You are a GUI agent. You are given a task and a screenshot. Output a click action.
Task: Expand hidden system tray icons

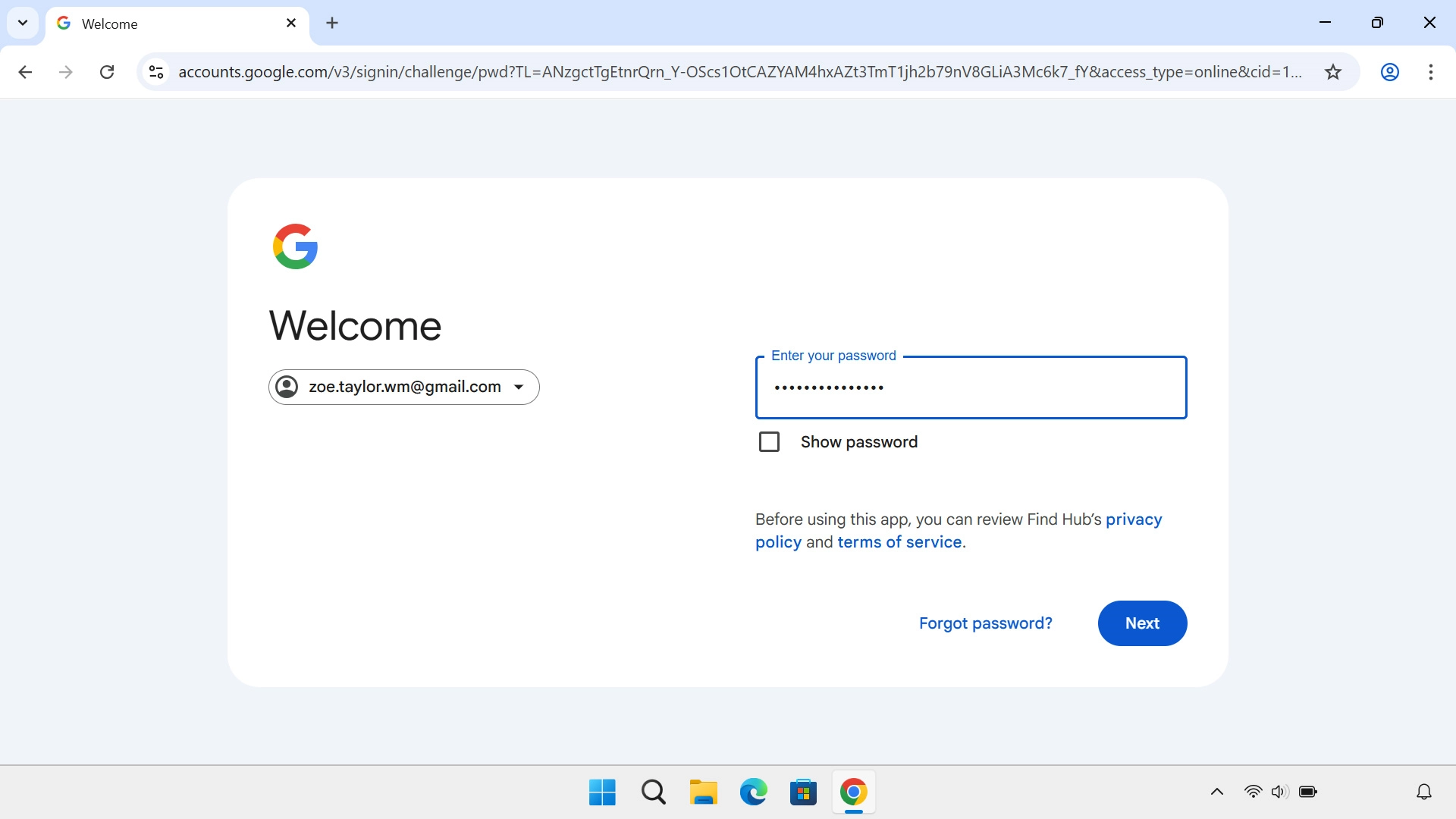1216,791
